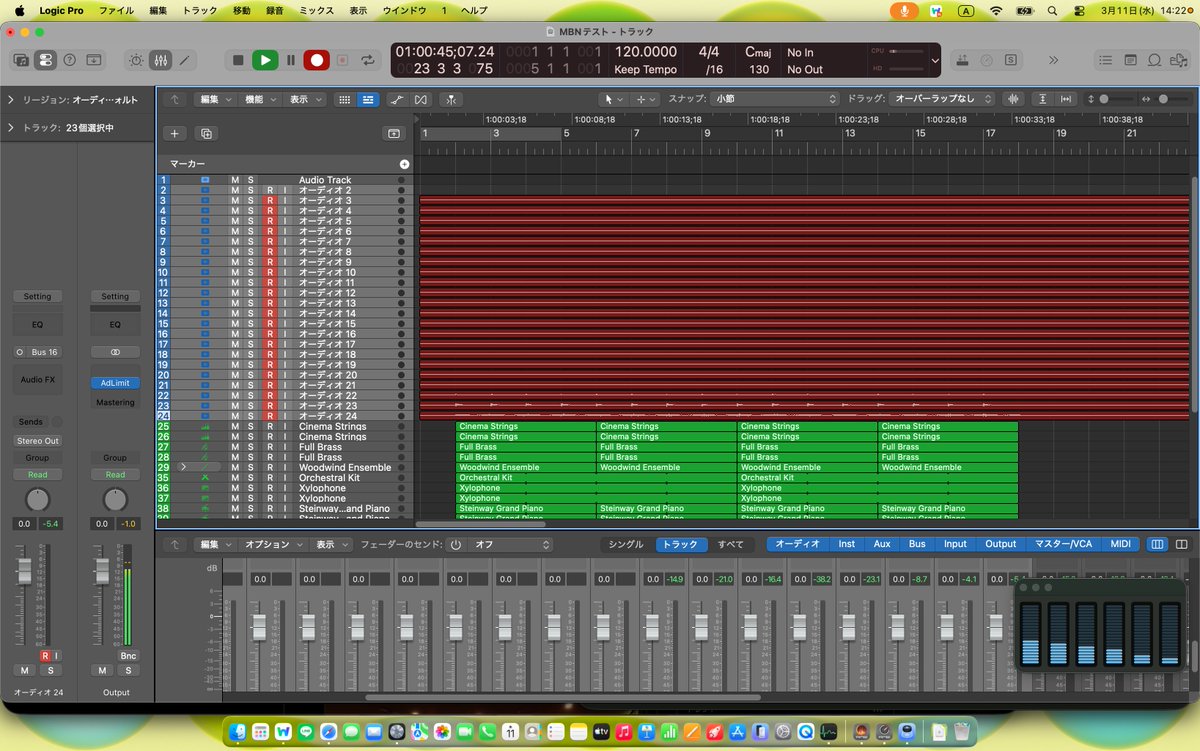This screenshot has width=1200, height=751.
Task: Open トラック menu in menu bar
Action: point(198,10)
